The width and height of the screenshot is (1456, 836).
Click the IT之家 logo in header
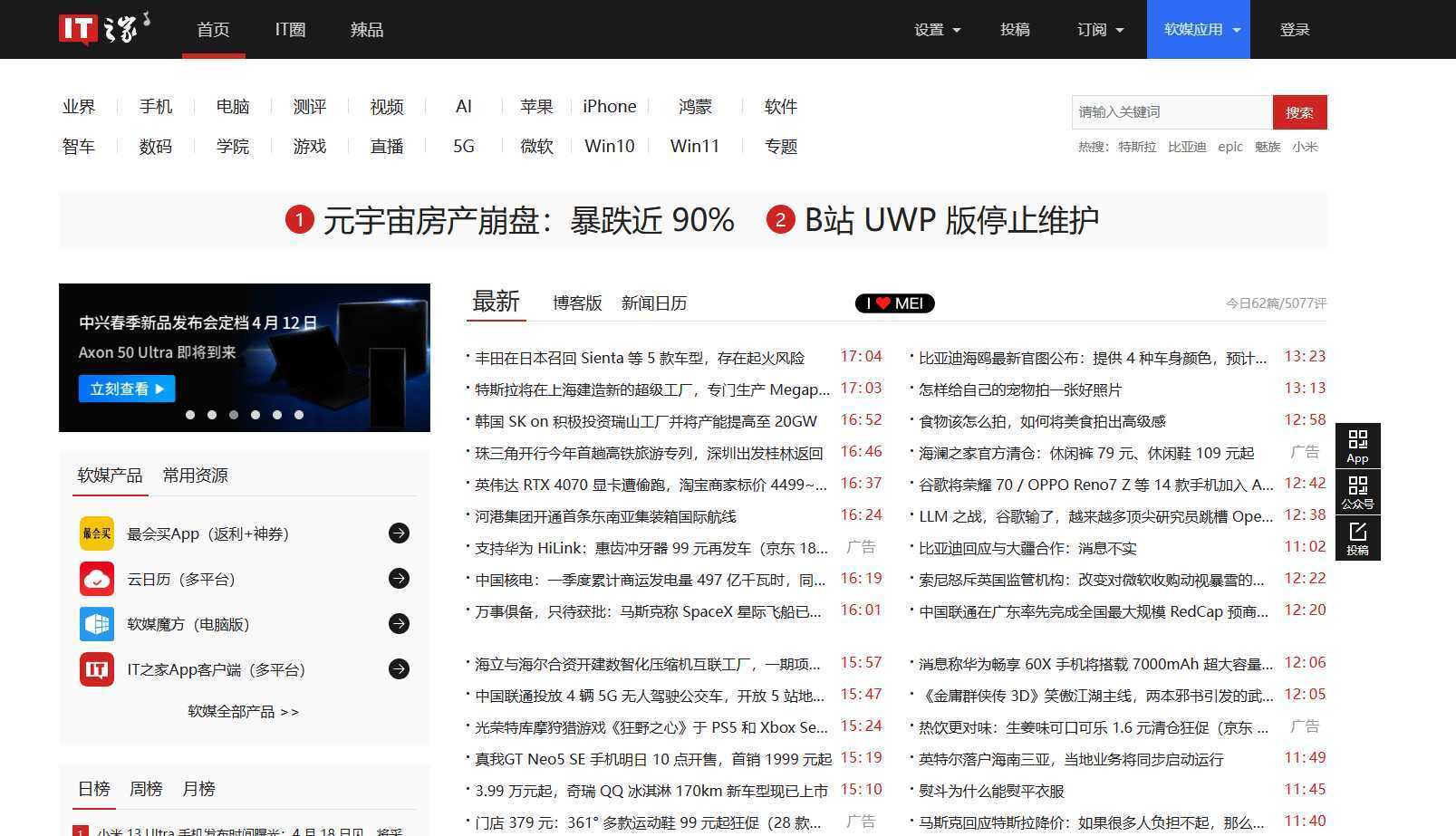(x=104, y=29)
